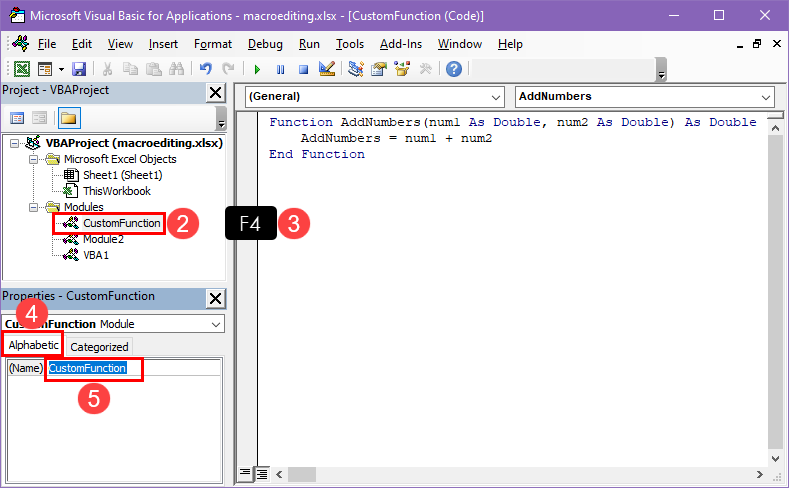Click the View Microsoft Excel toolbar icon

(22, 69)
